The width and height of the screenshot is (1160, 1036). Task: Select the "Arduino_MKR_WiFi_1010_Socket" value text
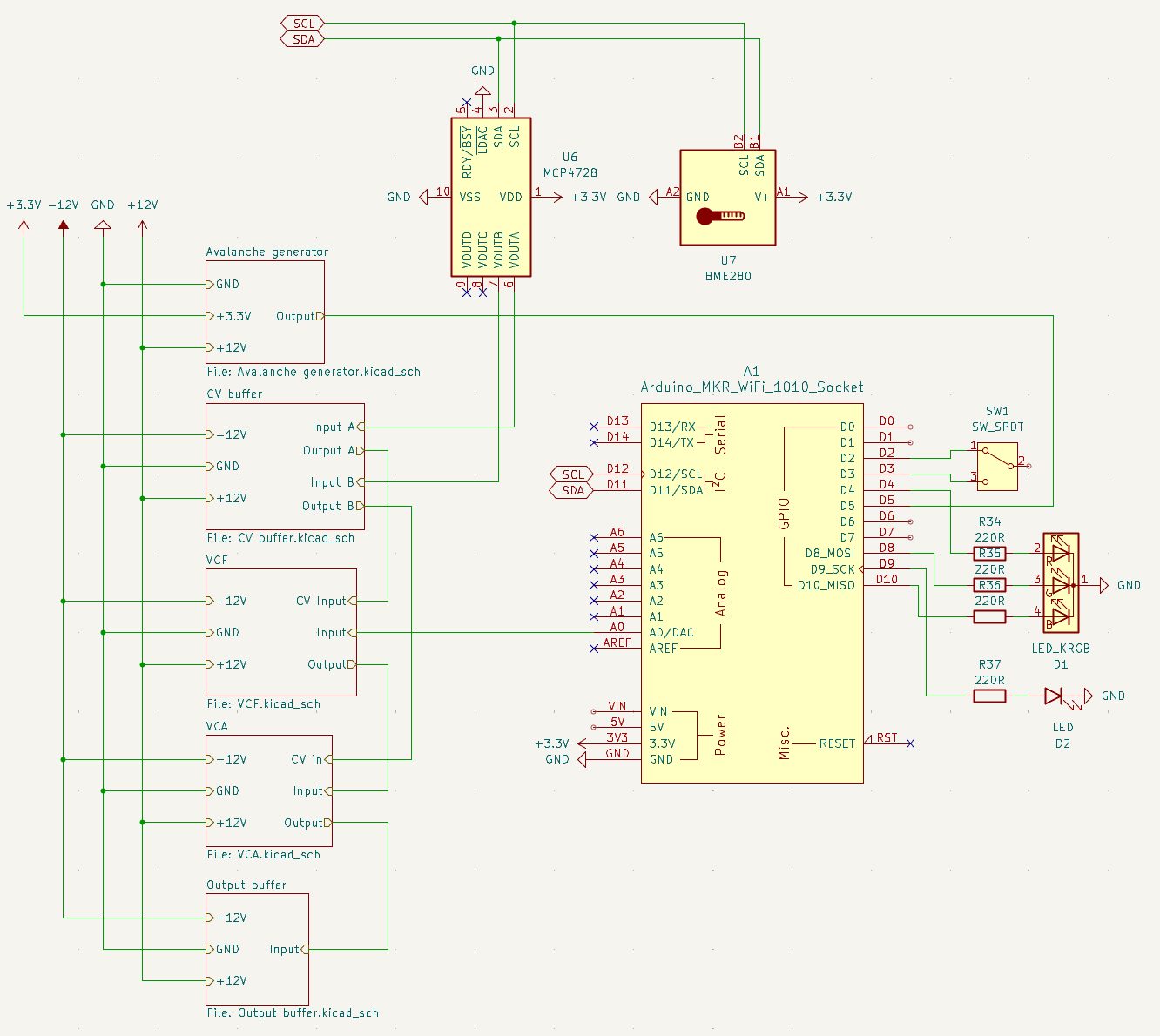pos(752,387)
